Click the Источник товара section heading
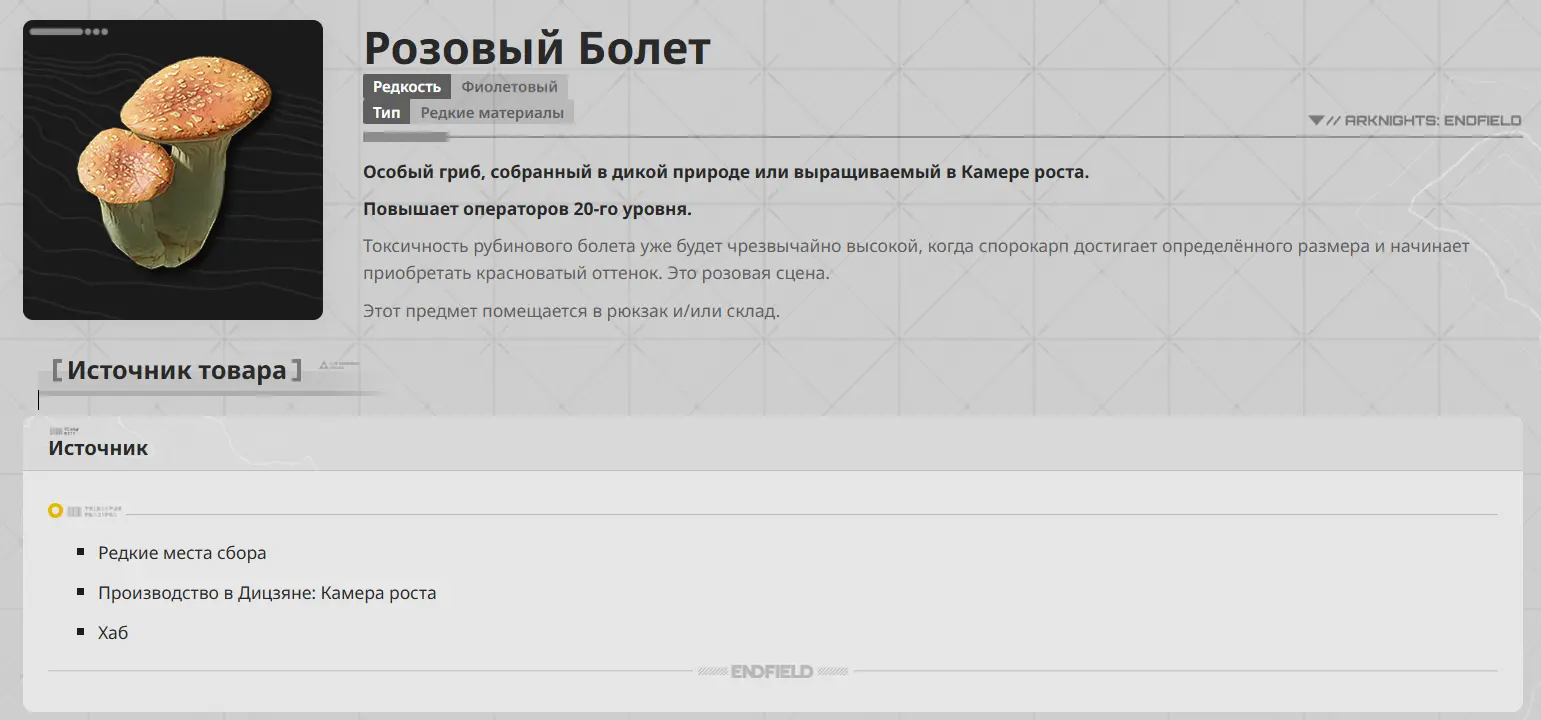This screenshot has height=720, width=1541. point(176,371)
